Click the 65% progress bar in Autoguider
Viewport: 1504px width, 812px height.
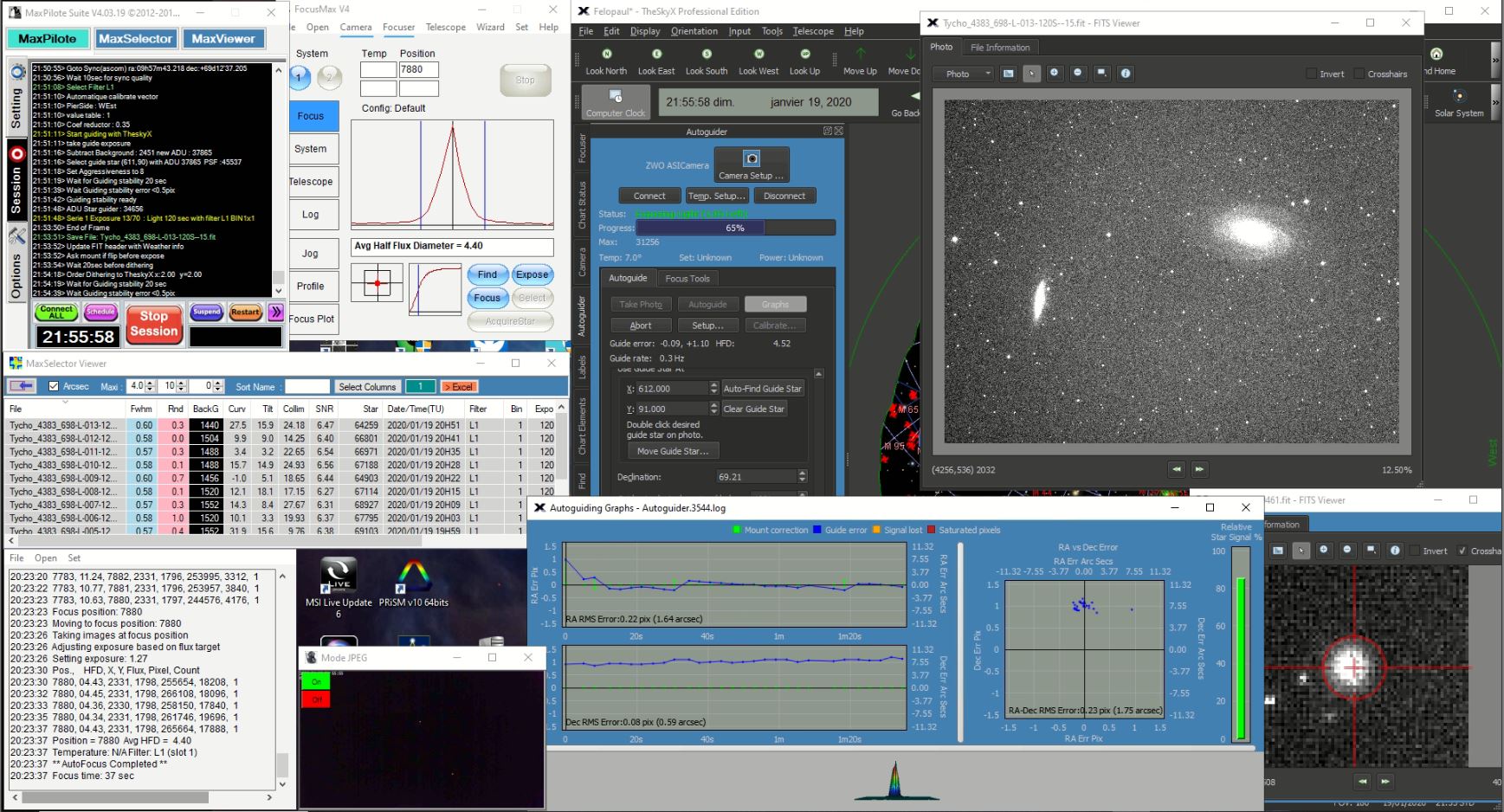point(735,228)
